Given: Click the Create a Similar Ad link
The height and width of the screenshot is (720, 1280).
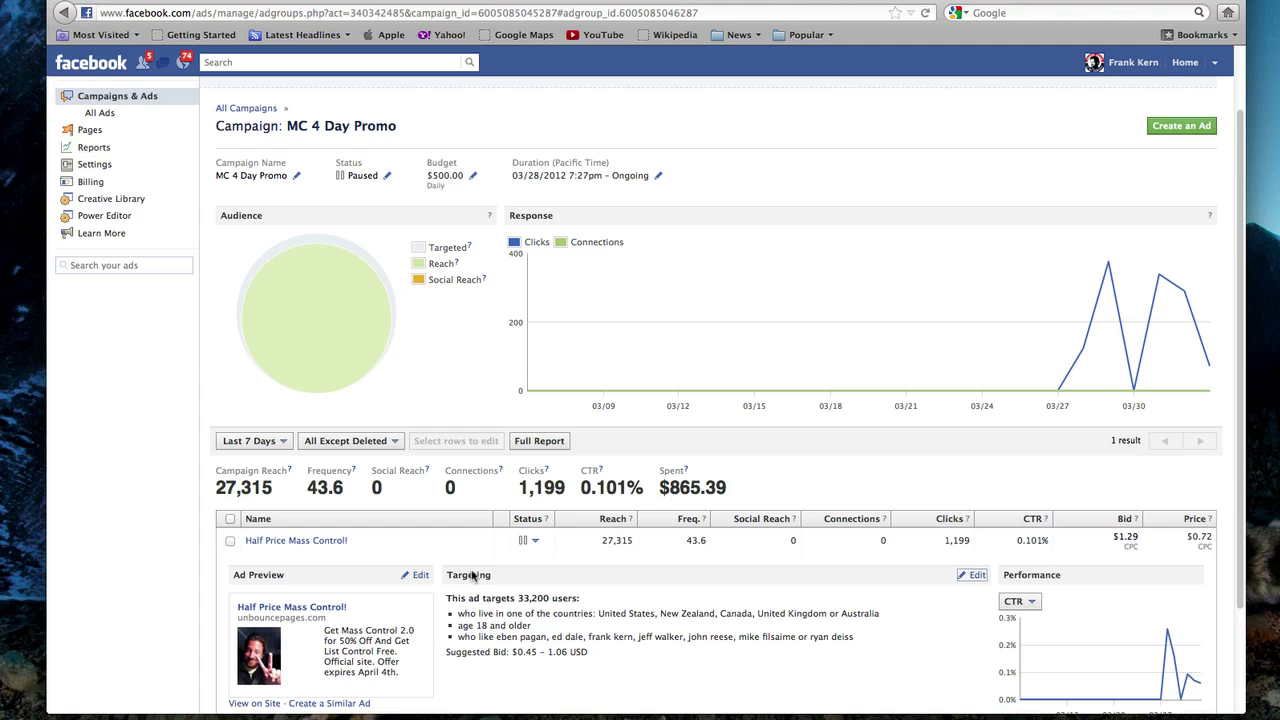Looking at the screenshot, I should tap(329, 703).
